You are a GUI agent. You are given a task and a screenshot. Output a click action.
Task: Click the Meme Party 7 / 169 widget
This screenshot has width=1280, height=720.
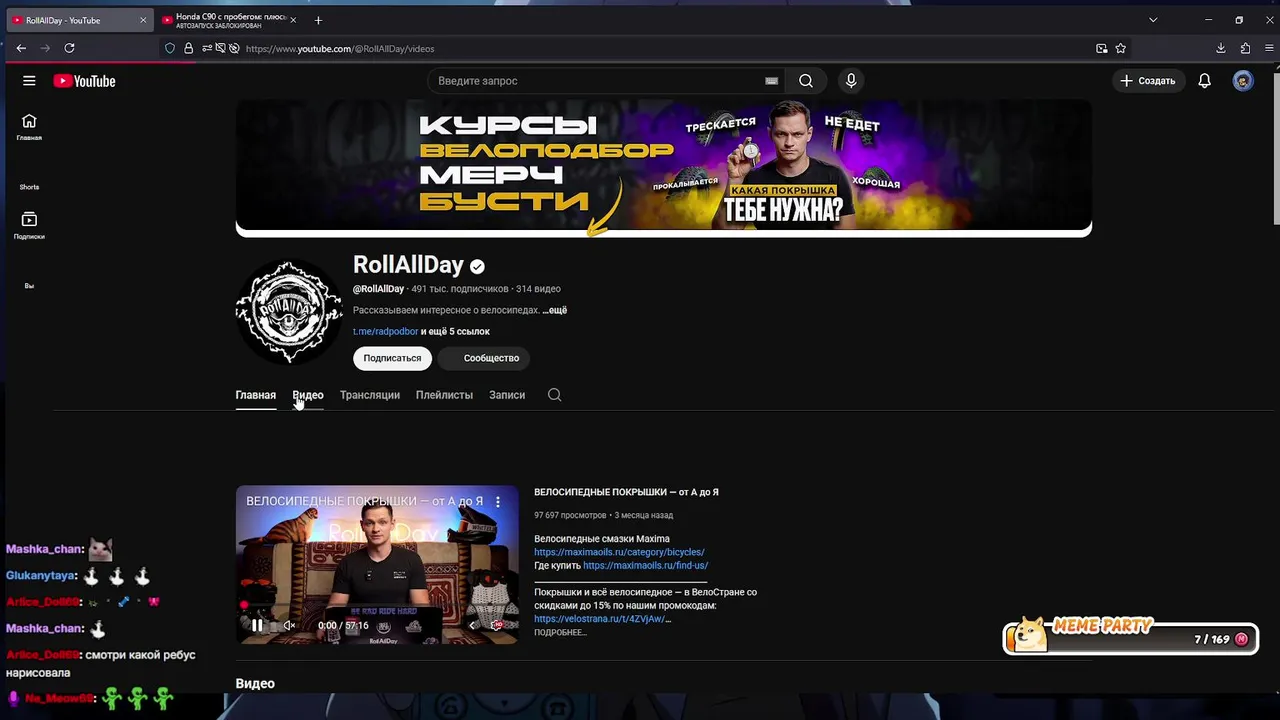click(x=1130, y=637)
